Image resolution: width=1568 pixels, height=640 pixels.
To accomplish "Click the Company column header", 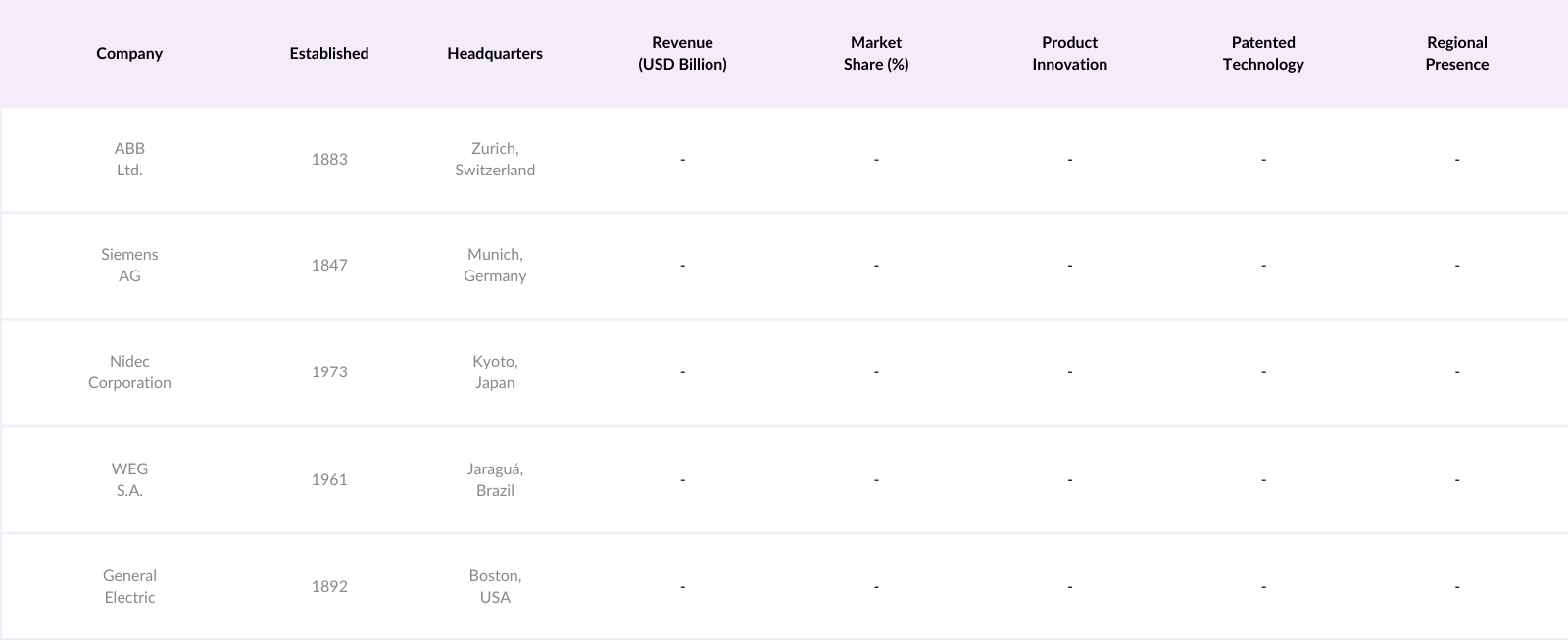I will tap(129, 53).
